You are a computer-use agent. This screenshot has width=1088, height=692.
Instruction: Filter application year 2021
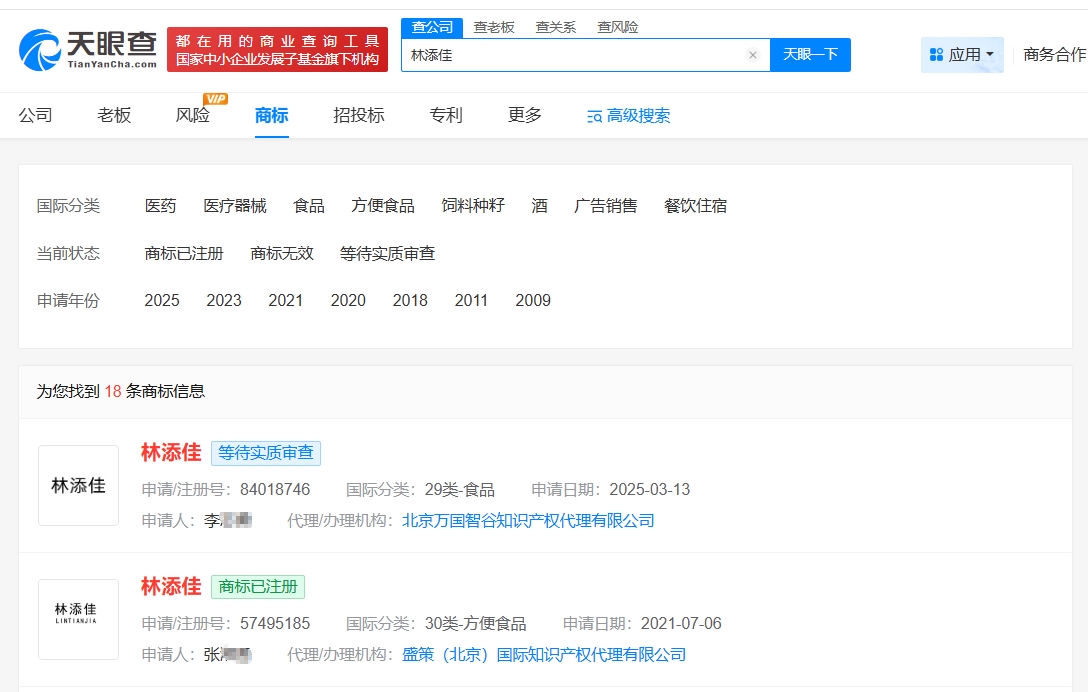[285, 301]
